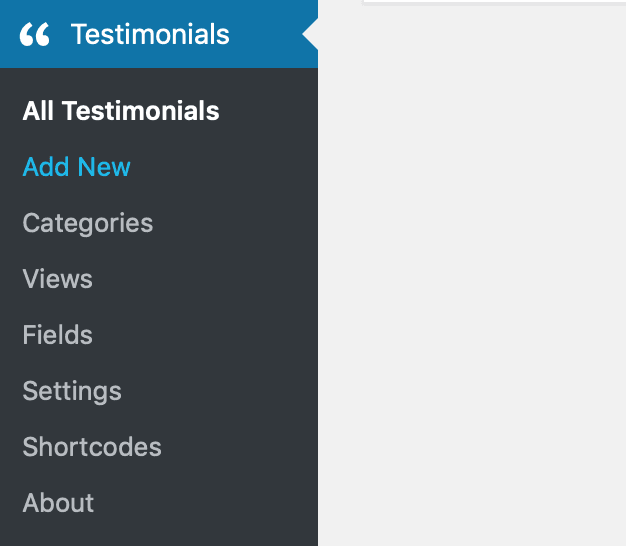Click the white arrow notch beside Testimonials
The height and width of the screenshot is (546, 626).
[310, 34]
